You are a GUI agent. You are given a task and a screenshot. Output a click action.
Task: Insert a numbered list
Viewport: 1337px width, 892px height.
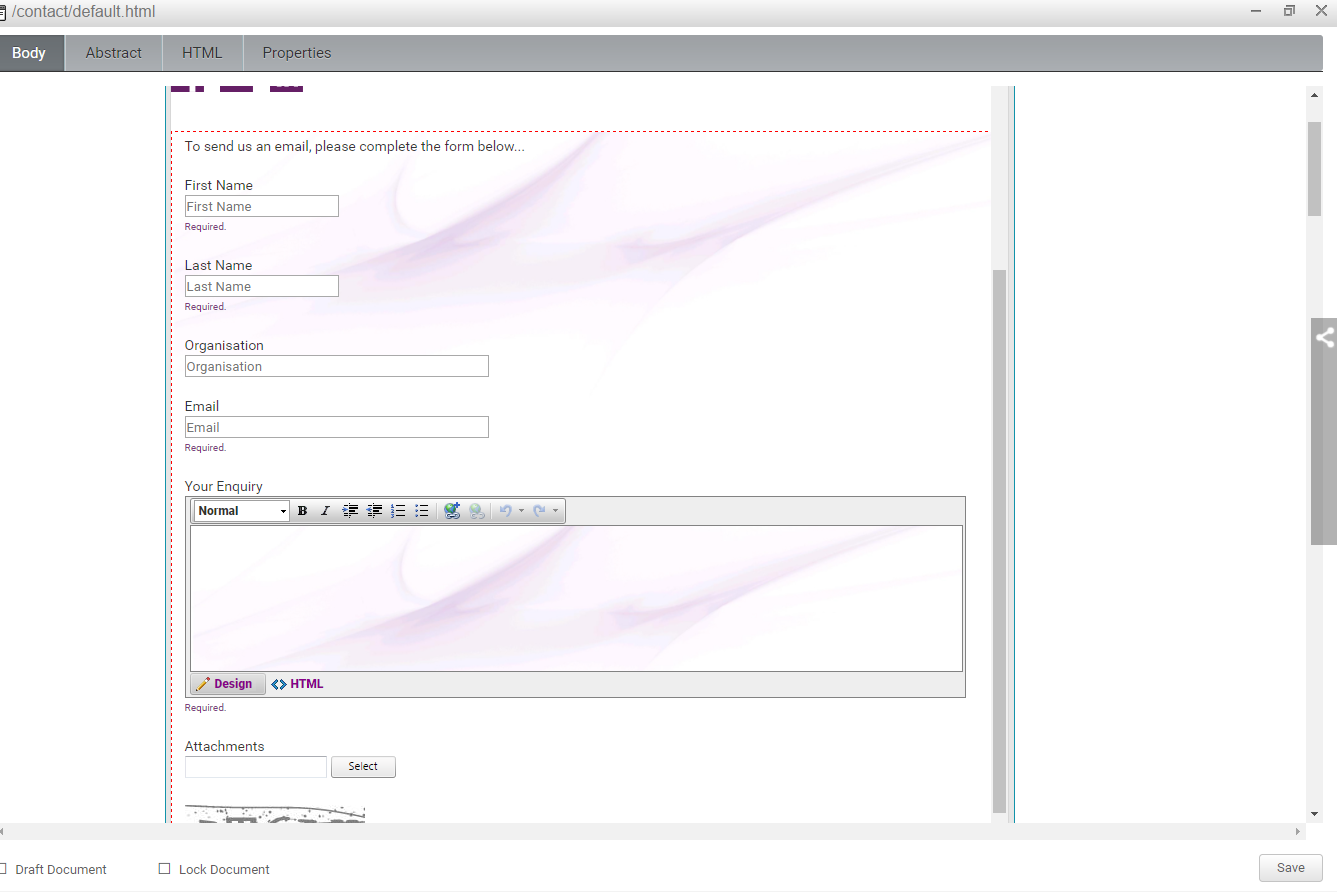(398, 510)
